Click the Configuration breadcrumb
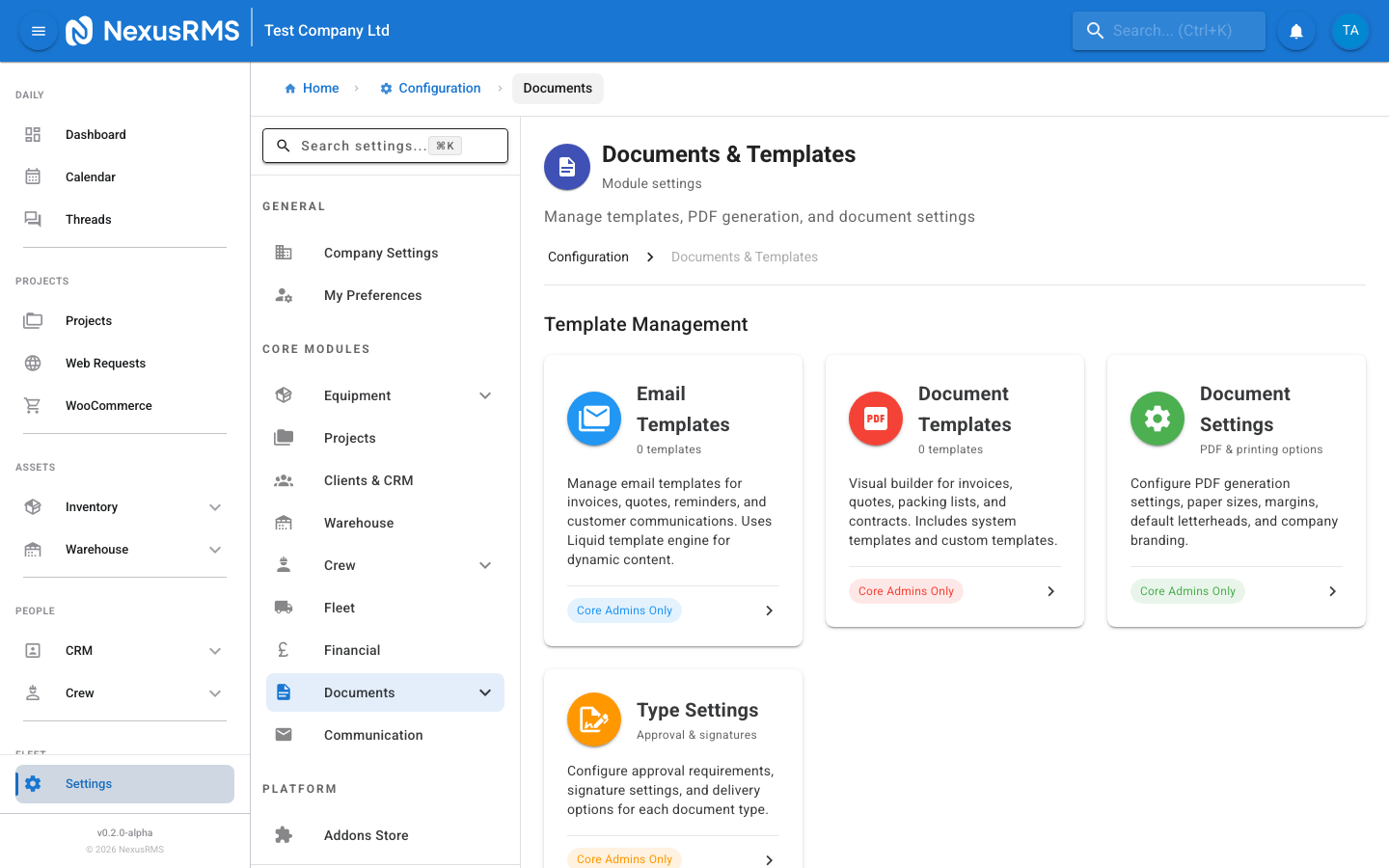The width and height of the screenshot is (1389, 868). point(430,88)
